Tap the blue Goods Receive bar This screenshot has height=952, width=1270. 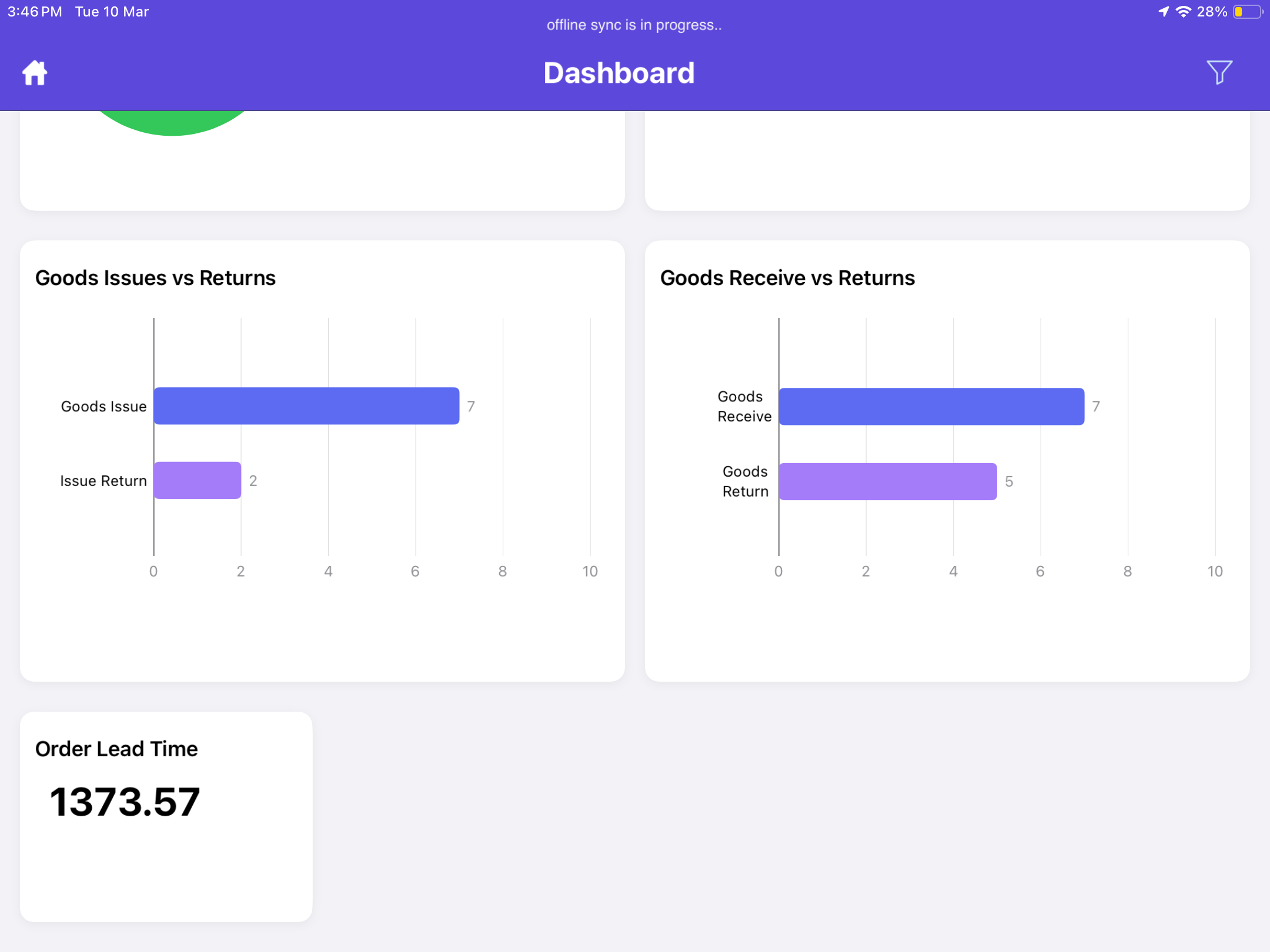931,407
